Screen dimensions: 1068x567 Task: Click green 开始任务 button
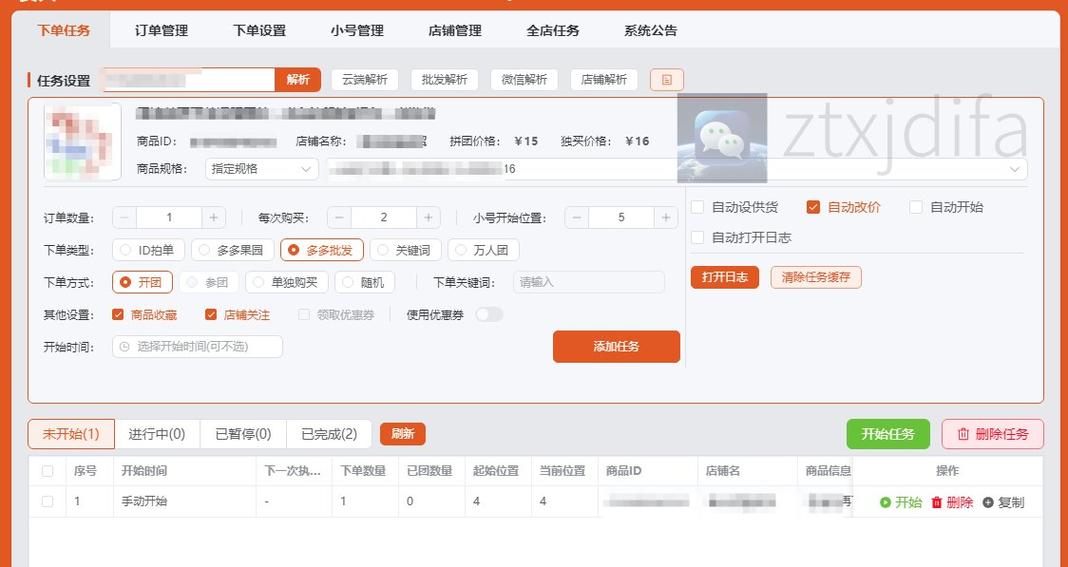pyautogui.click(x=888, y=434)
